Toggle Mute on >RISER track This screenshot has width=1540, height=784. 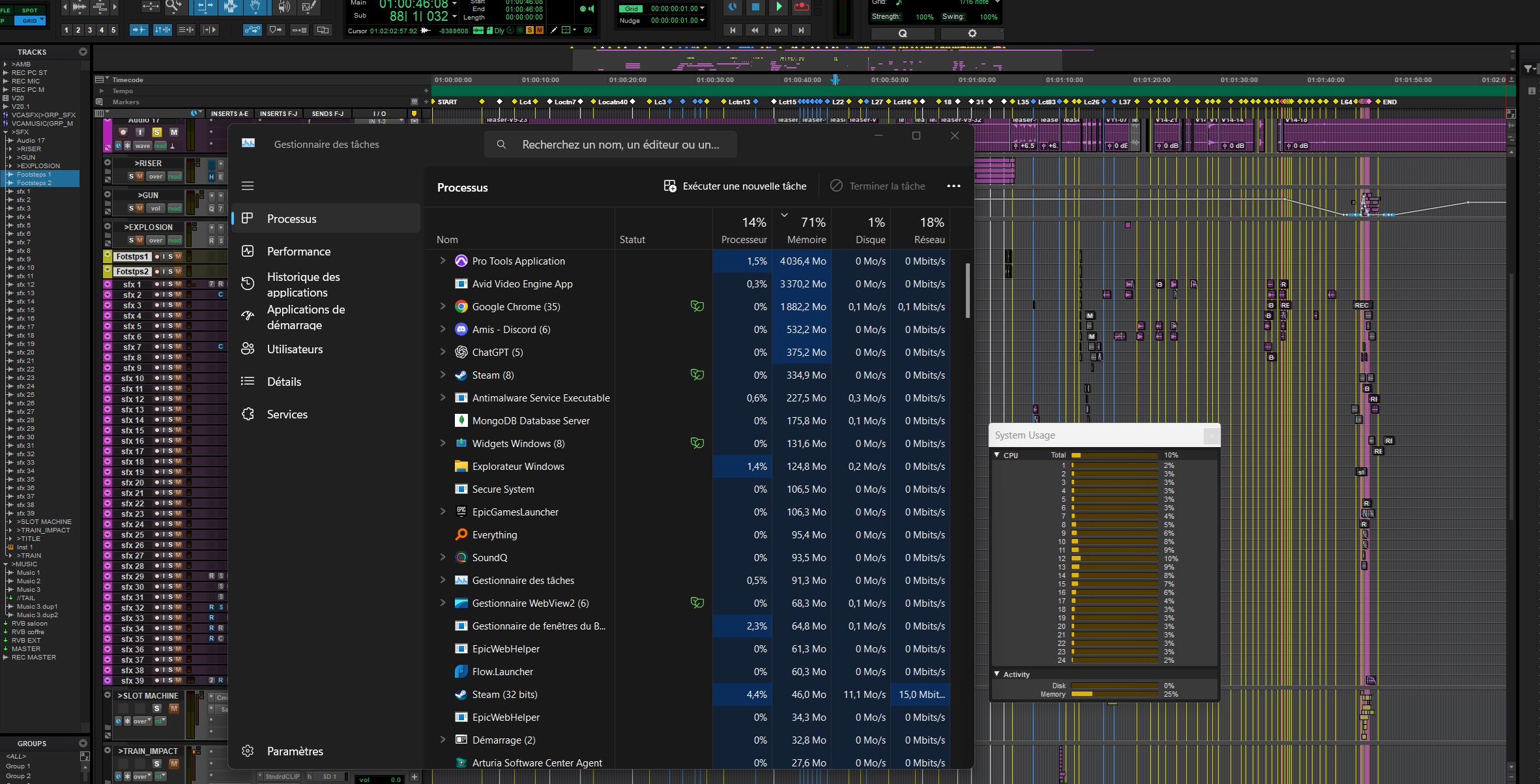(x=139, y=176)
